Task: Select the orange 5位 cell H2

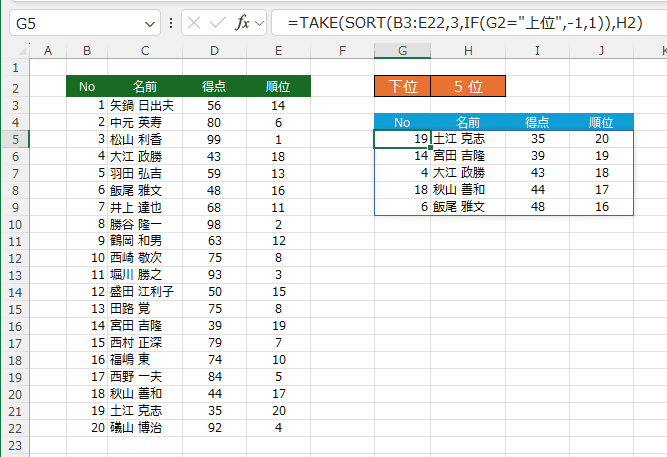Action: click(468, 87)
